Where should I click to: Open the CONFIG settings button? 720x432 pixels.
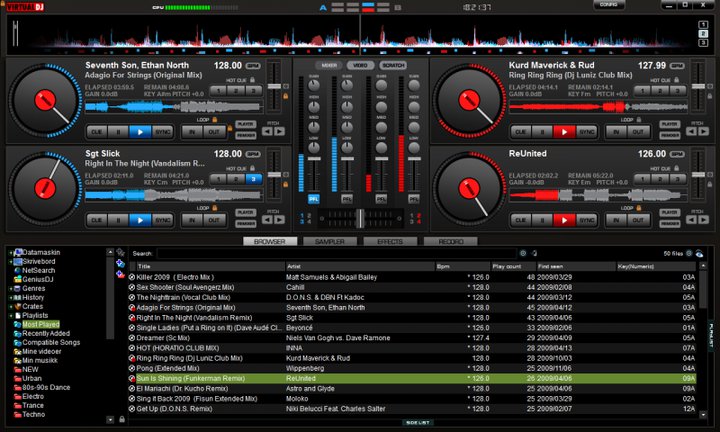[x=608, y=5]
